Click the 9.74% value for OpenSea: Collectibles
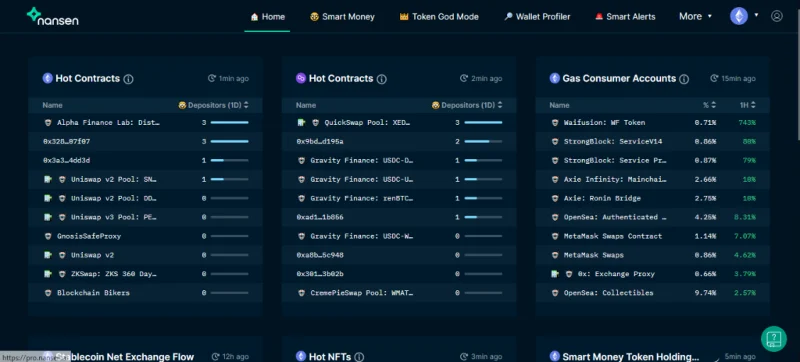This screenshot has width=800, height=362. tap(705, 293)
